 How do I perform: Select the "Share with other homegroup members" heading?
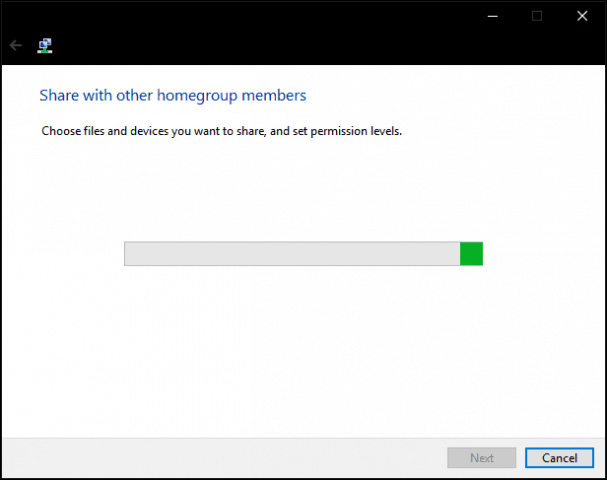pos(173,96)
